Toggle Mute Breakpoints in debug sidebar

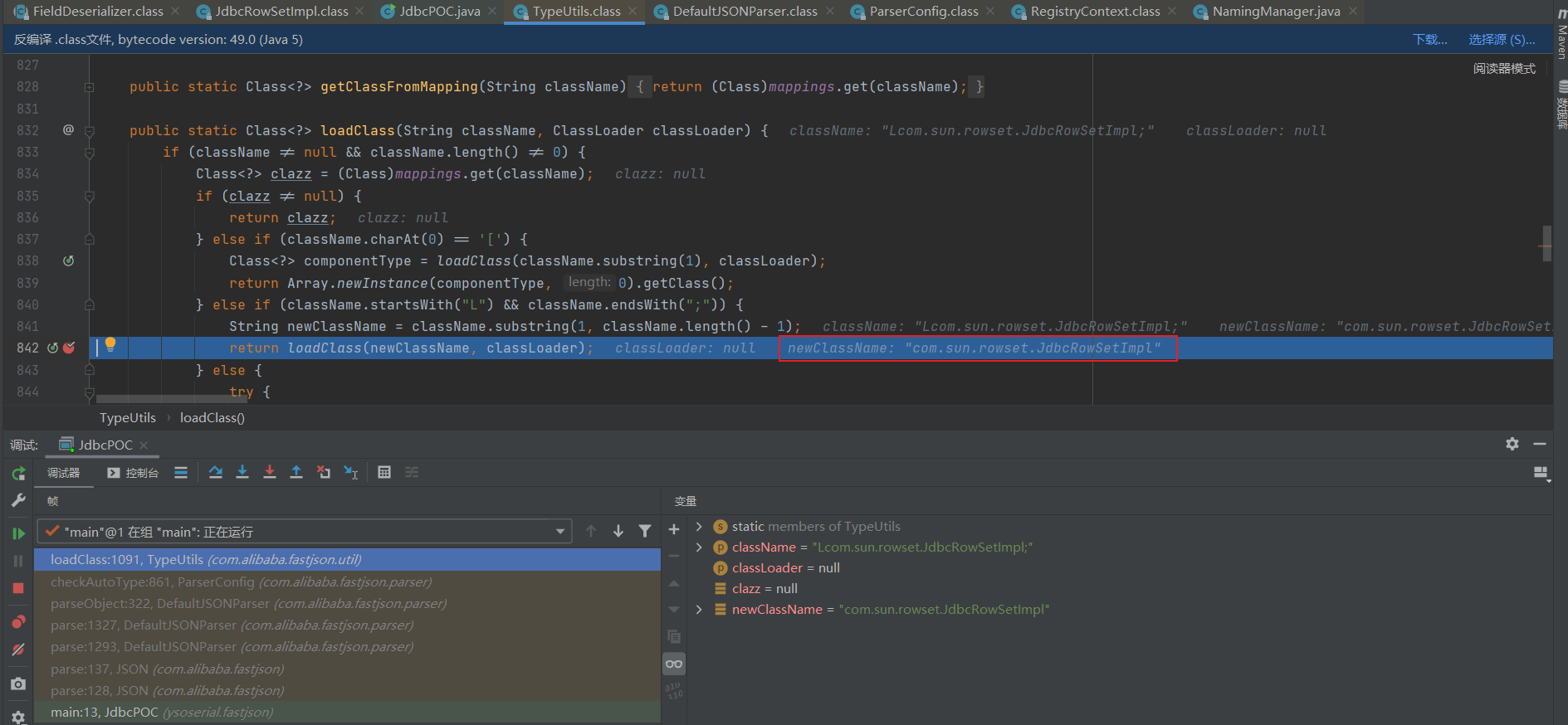coord(18,650)
